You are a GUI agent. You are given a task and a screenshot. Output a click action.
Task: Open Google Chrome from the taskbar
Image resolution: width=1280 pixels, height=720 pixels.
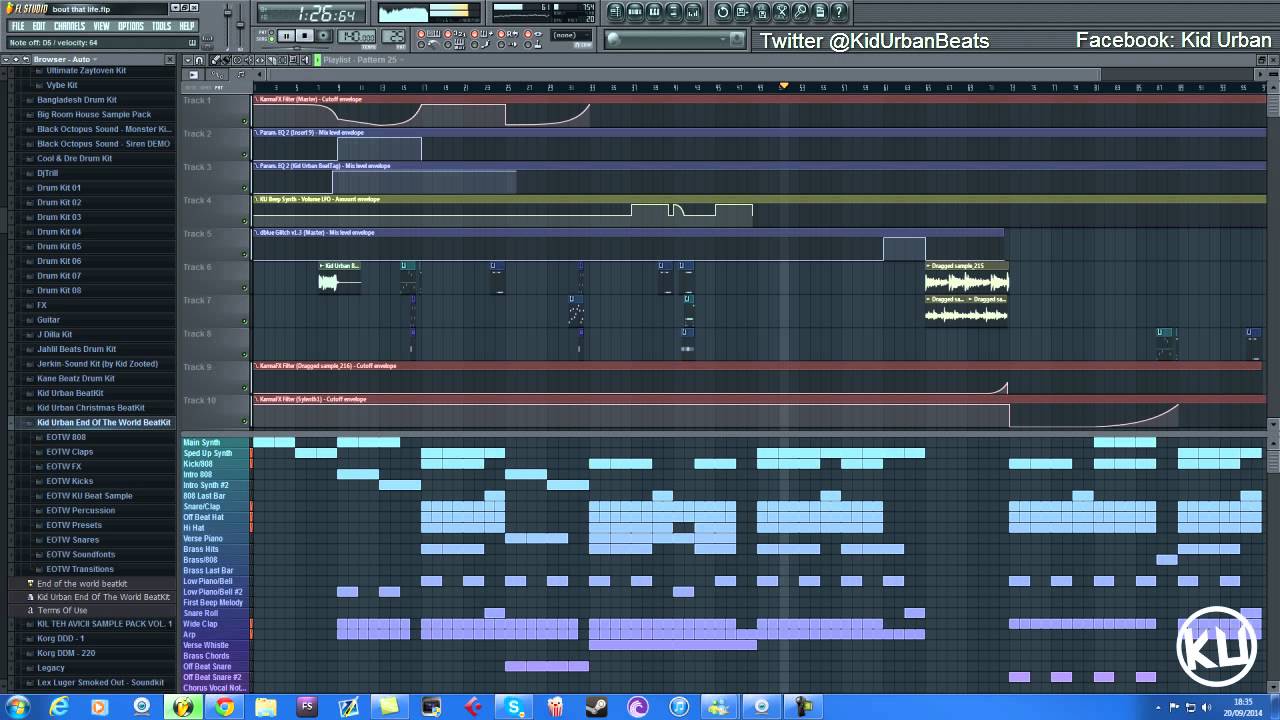pos(224,707)
